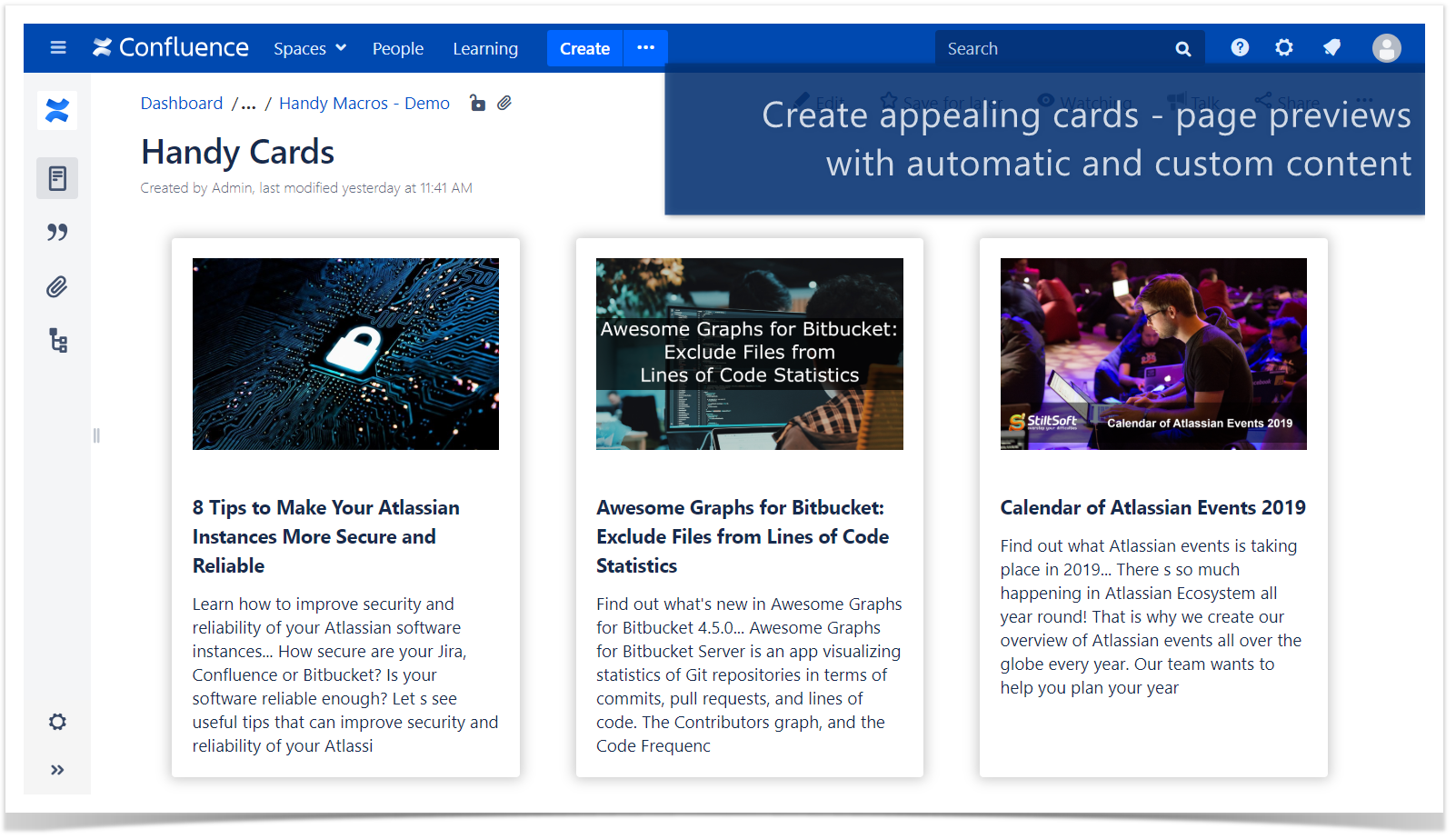
Task: Click the Confluence logo in the header
Action: (x=171, y=47)
